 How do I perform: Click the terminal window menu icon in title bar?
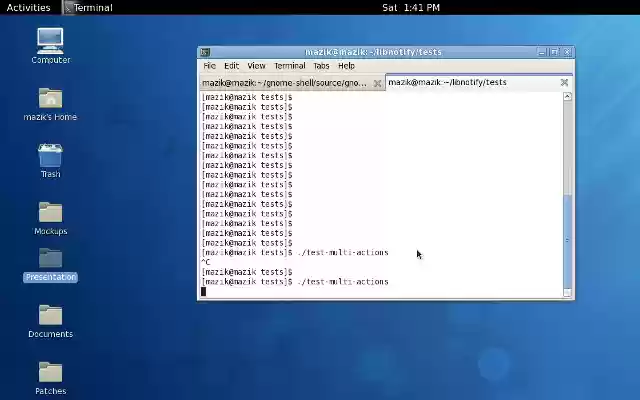(205, 52)
